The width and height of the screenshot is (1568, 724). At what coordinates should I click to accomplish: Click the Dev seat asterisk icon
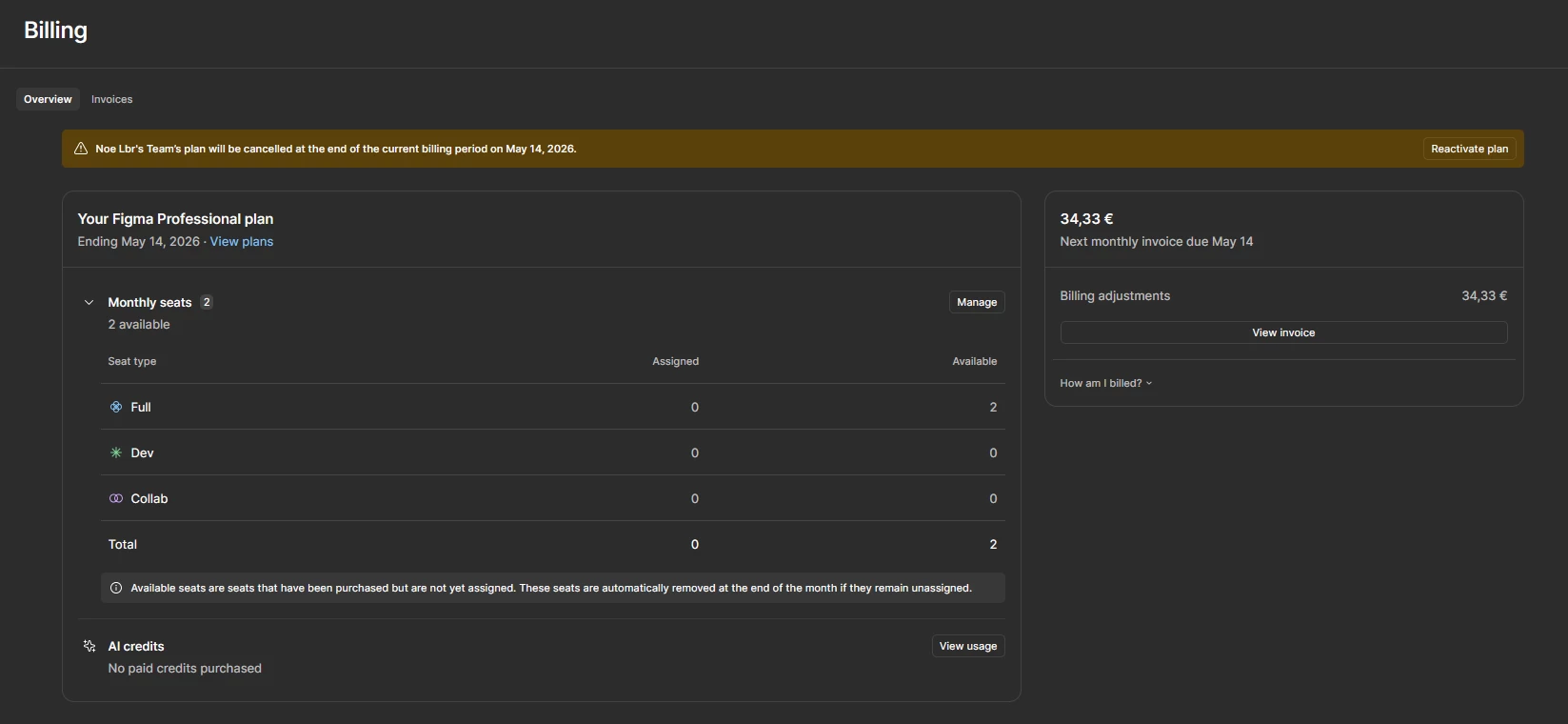coord(116,452)
